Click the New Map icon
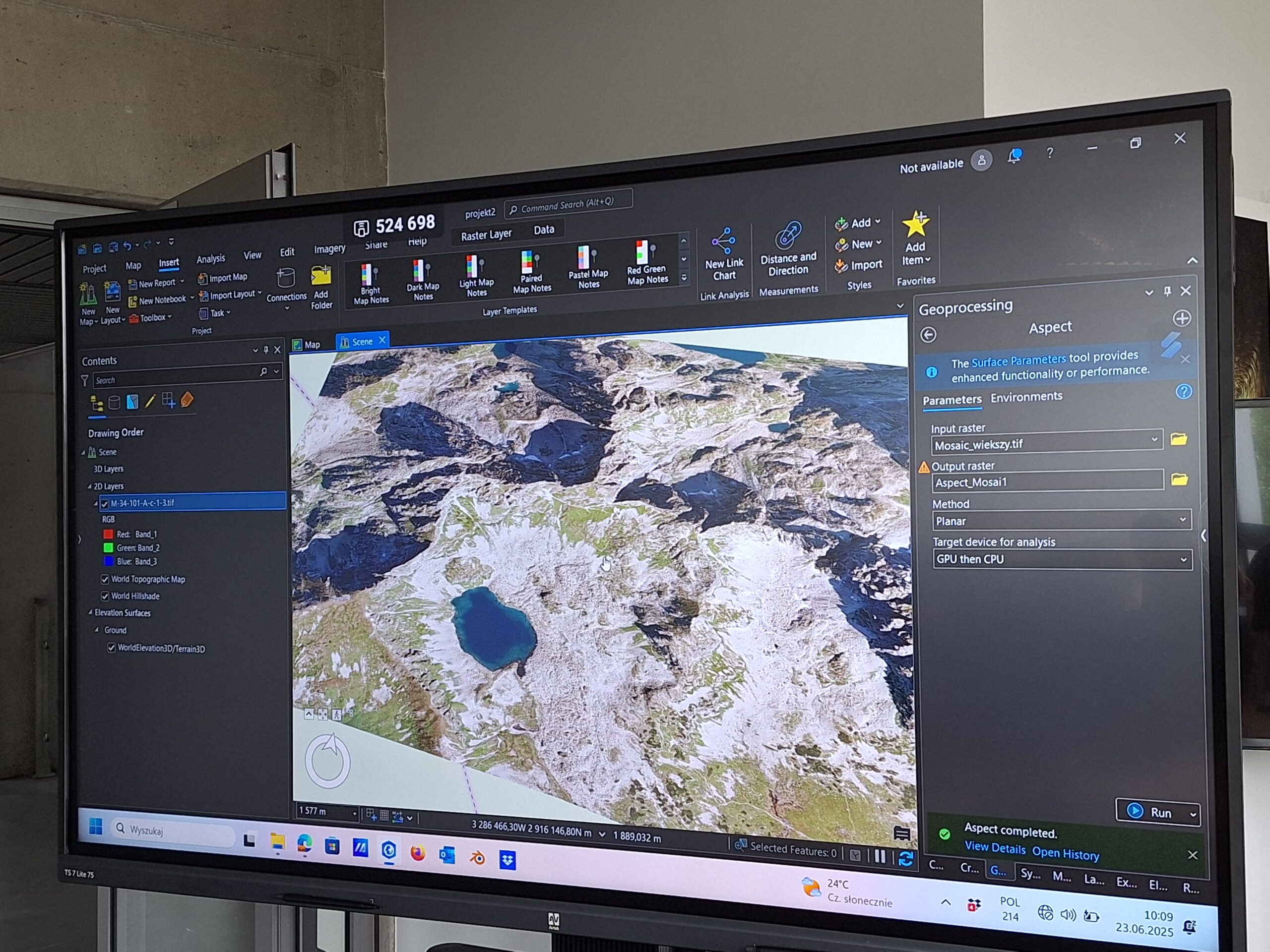Image resolution: width=1270 pixels, height=952 pixels. 88,295
